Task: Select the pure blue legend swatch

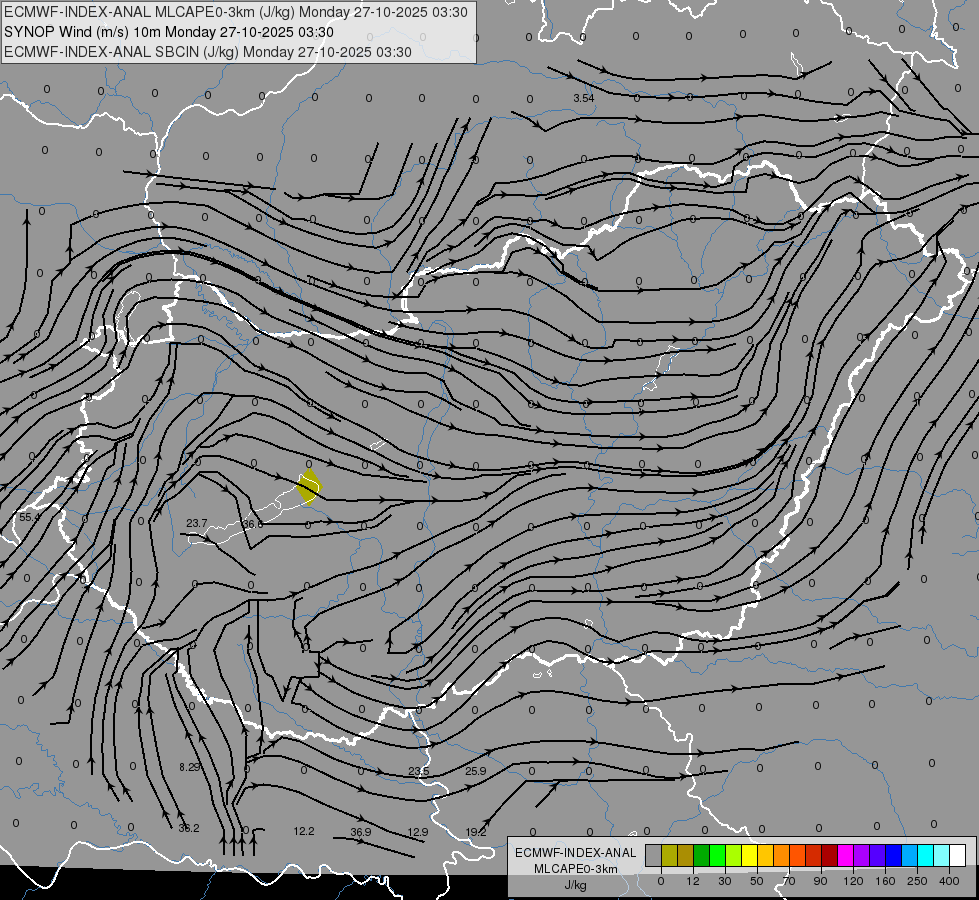Action: pos(893,855)
